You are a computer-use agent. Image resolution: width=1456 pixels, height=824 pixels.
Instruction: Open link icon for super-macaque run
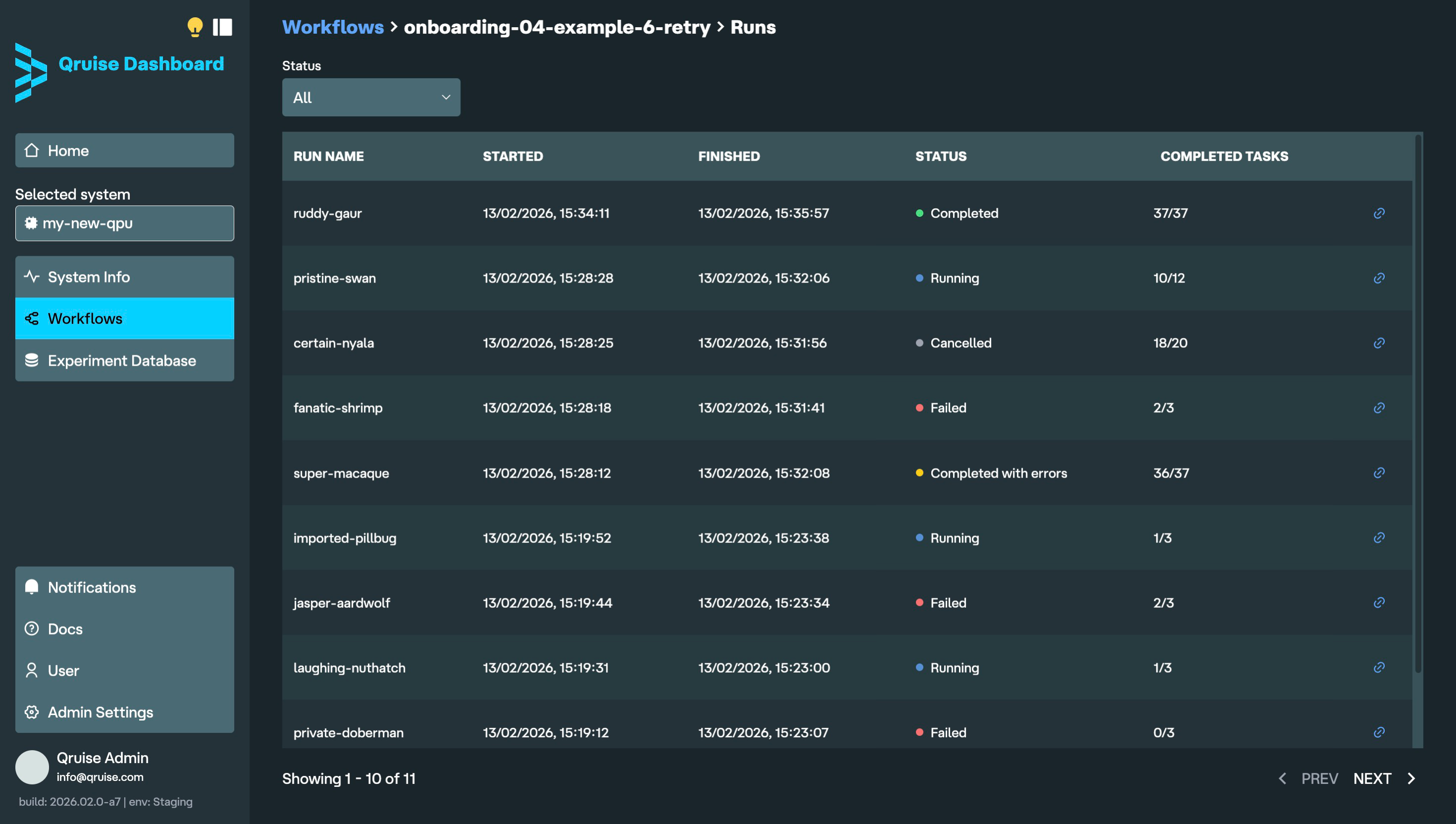1379,473
